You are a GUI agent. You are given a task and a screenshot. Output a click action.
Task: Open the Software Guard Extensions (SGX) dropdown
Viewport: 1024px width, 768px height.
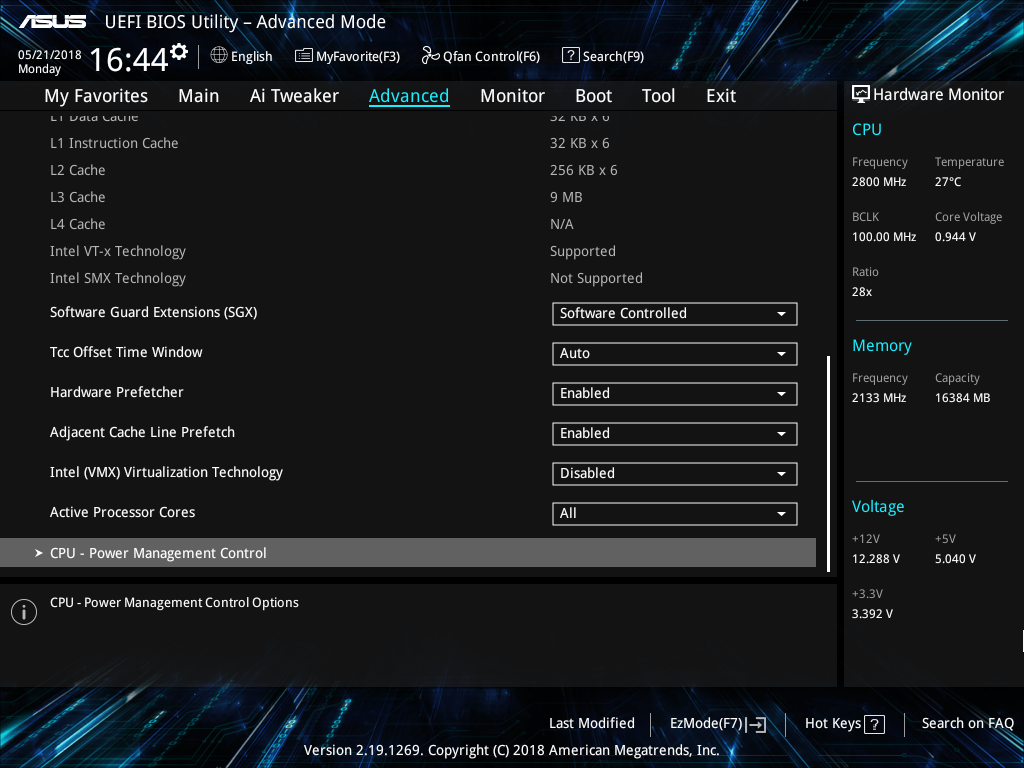coord(675,313)
